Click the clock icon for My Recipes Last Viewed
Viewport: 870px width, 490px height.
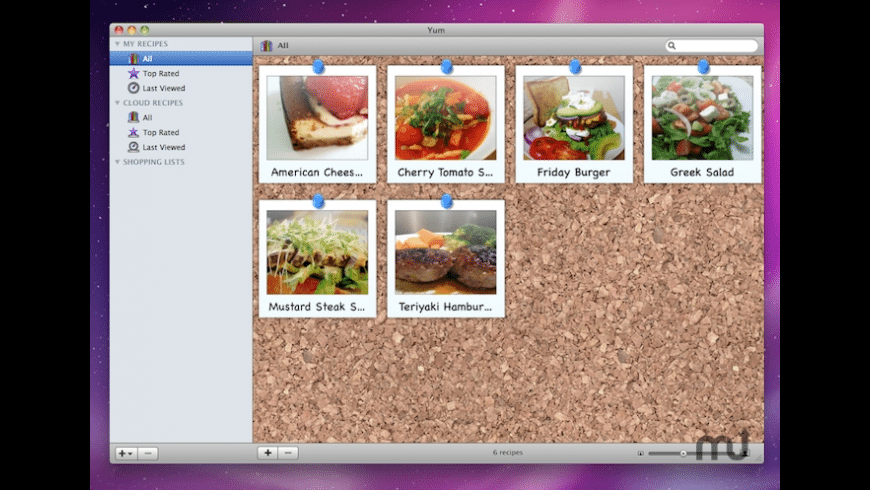tap(133, 88)
